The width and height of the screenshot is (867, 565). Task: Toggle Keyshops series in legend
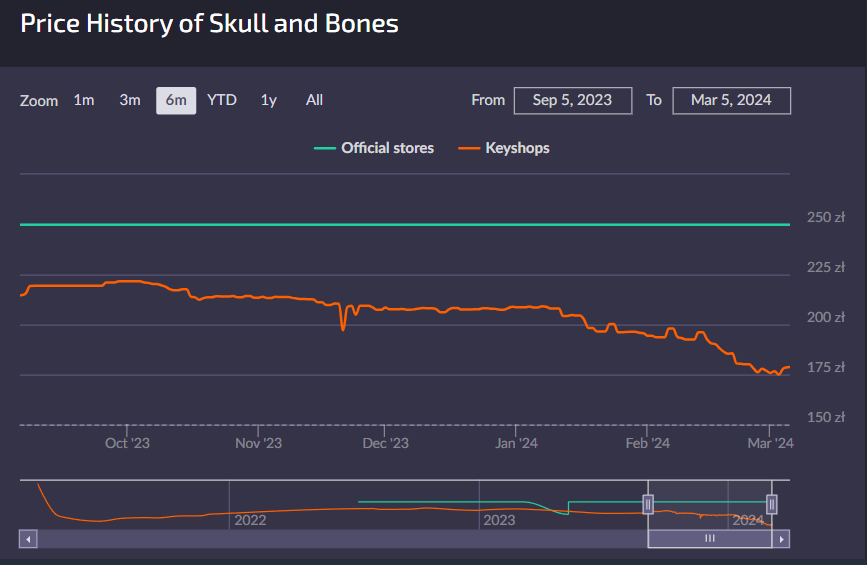point(517,148)
